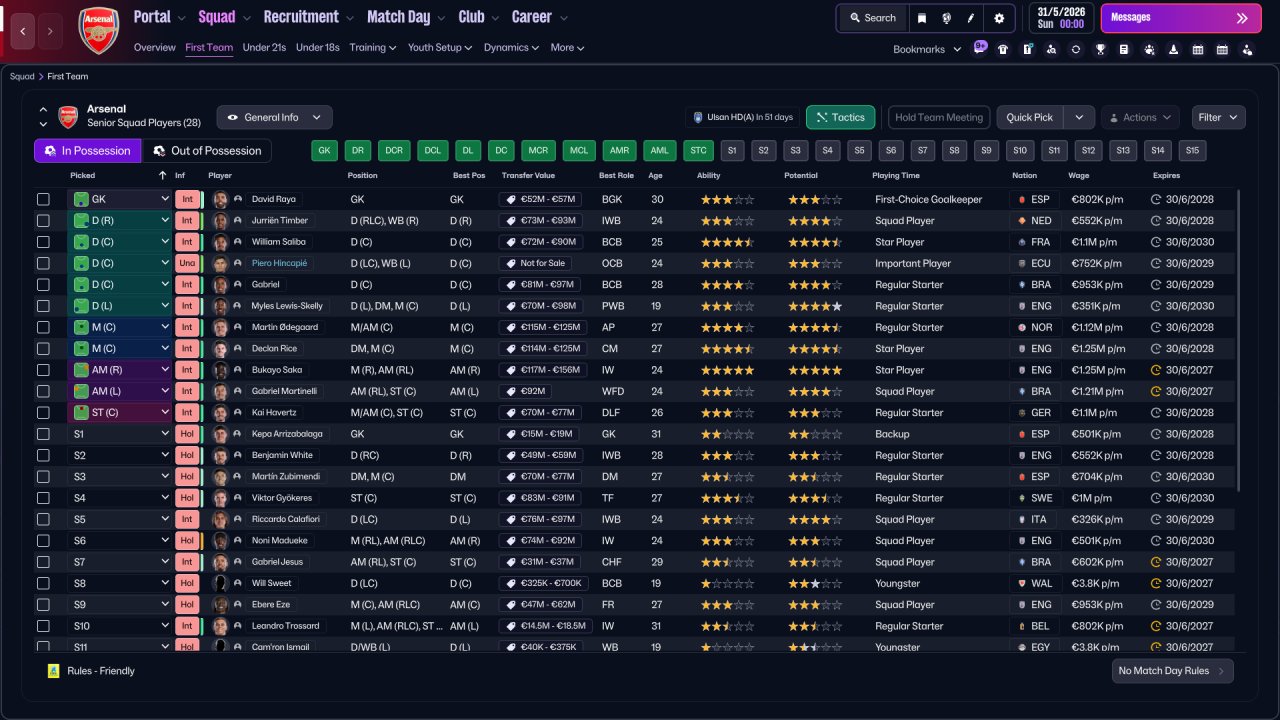This screenshot has width=1280, height=720.
Task: Go forward with the right arrow button
Action: [50, 31]
